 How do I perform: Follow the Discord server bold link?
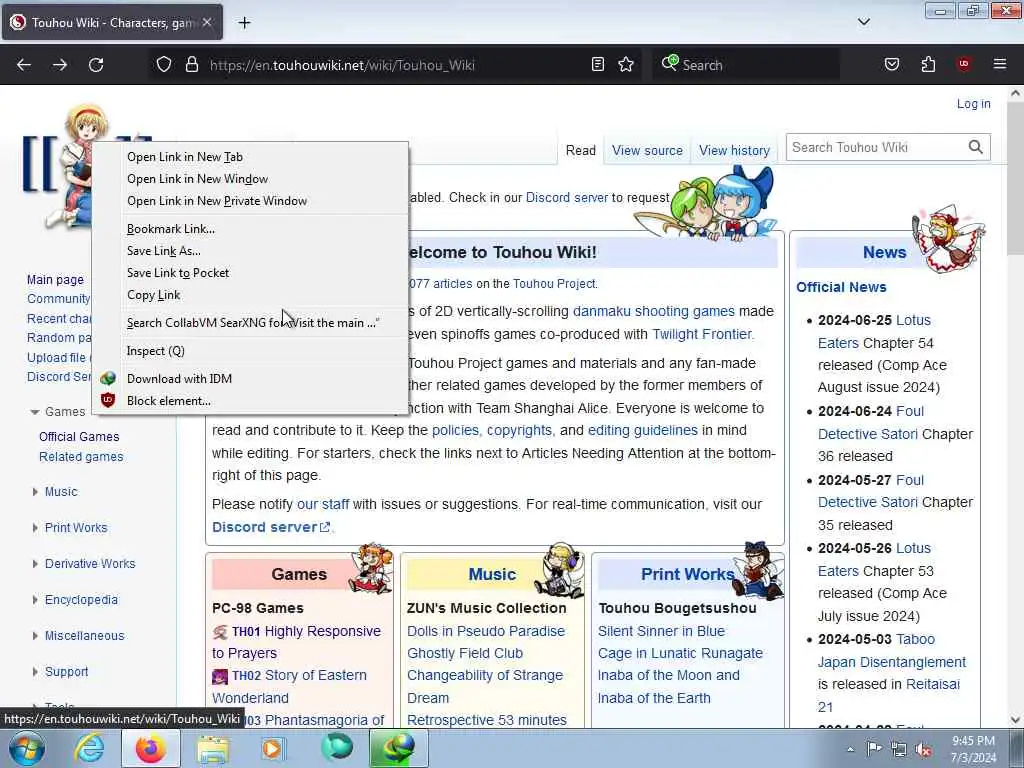[x=271, y=527]
